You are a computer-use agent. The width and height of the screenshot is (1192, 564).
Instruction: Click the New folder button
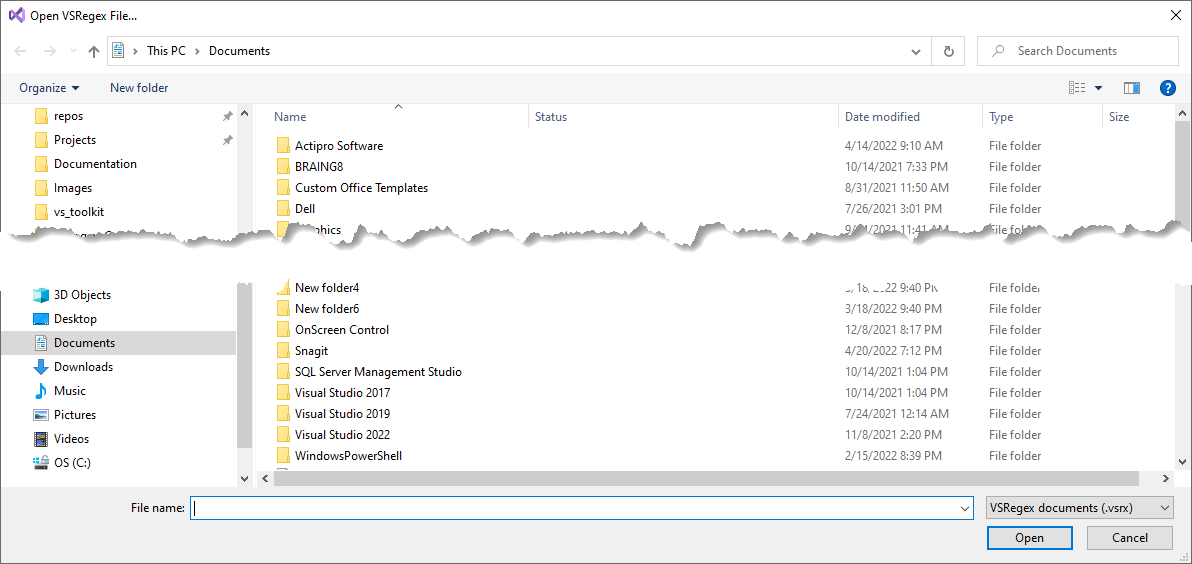click(x=139, y=88)
